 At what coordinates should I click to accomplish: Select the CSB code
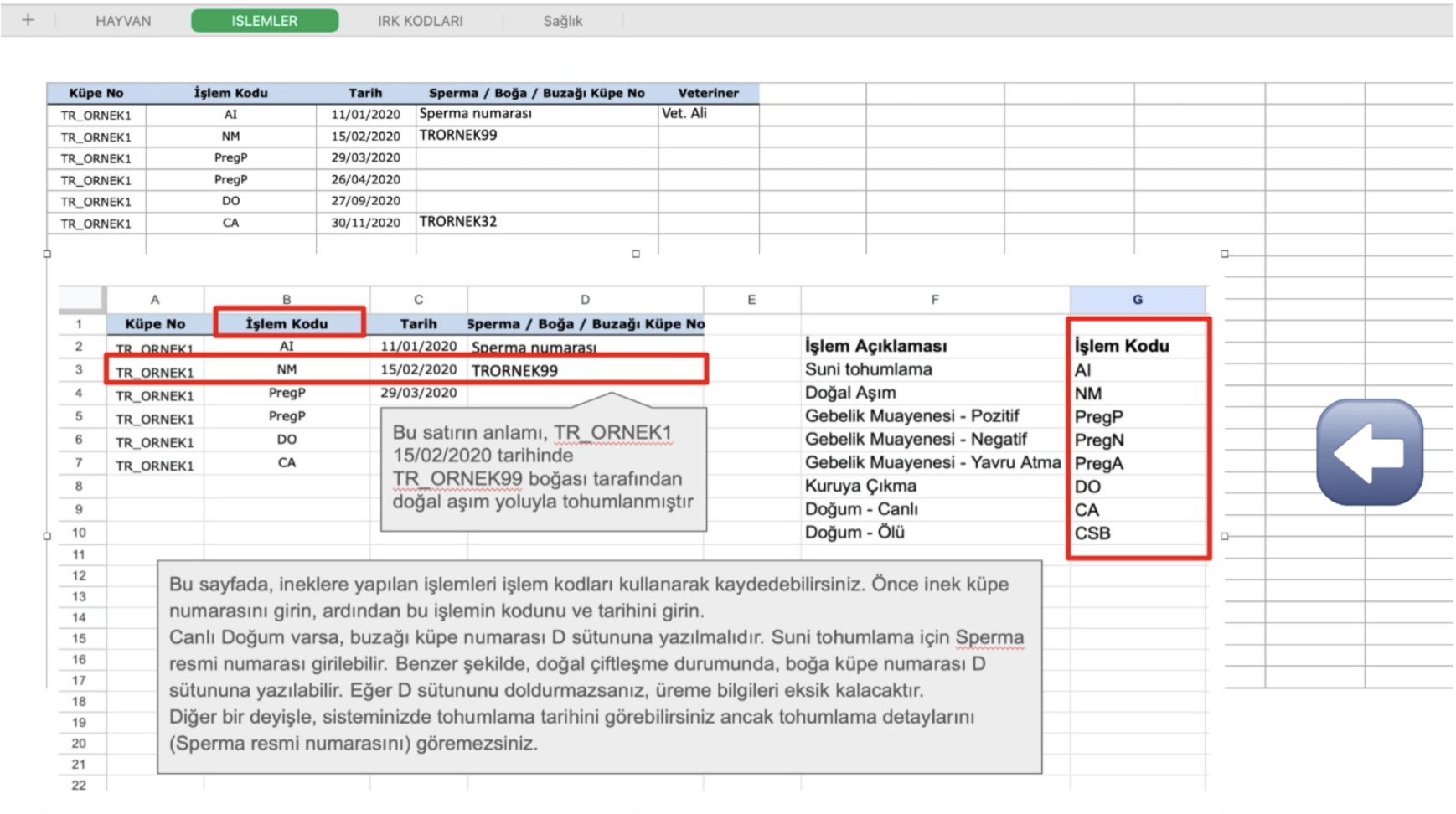(x=1092, y=533)
